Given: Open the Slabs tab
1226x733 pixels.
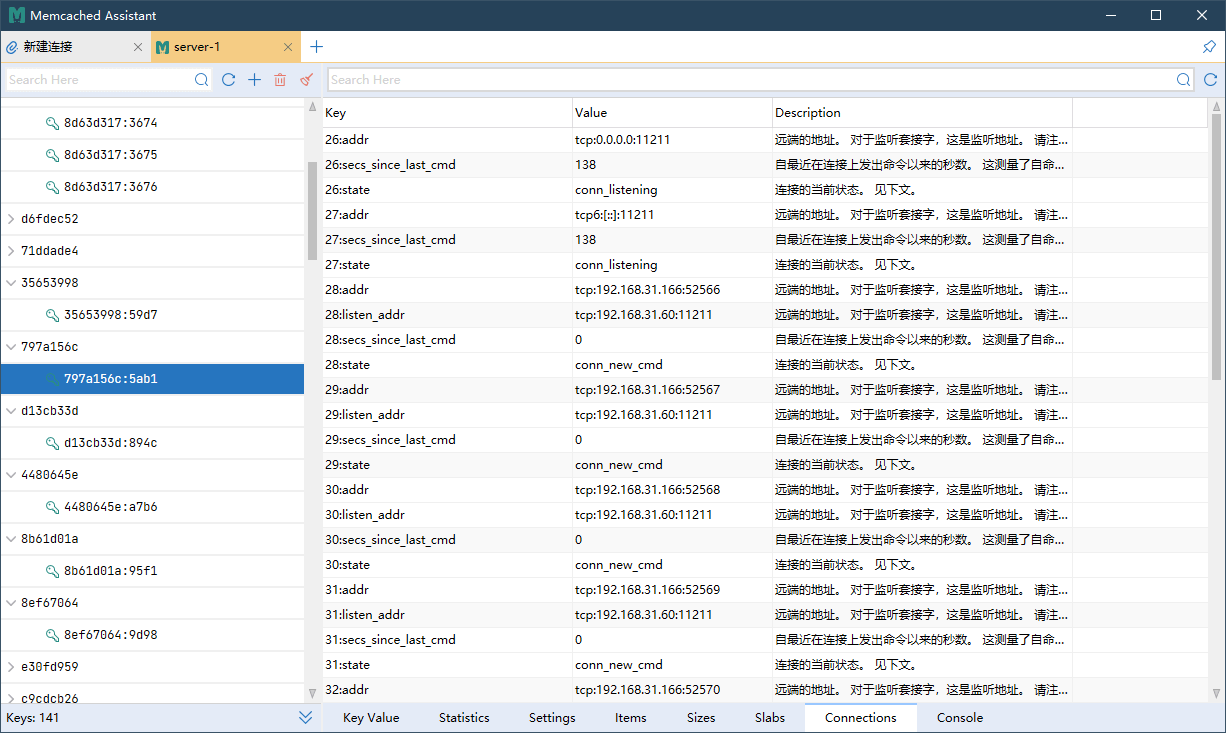Looking at the screenshot, I should click(x=770, y=718).
